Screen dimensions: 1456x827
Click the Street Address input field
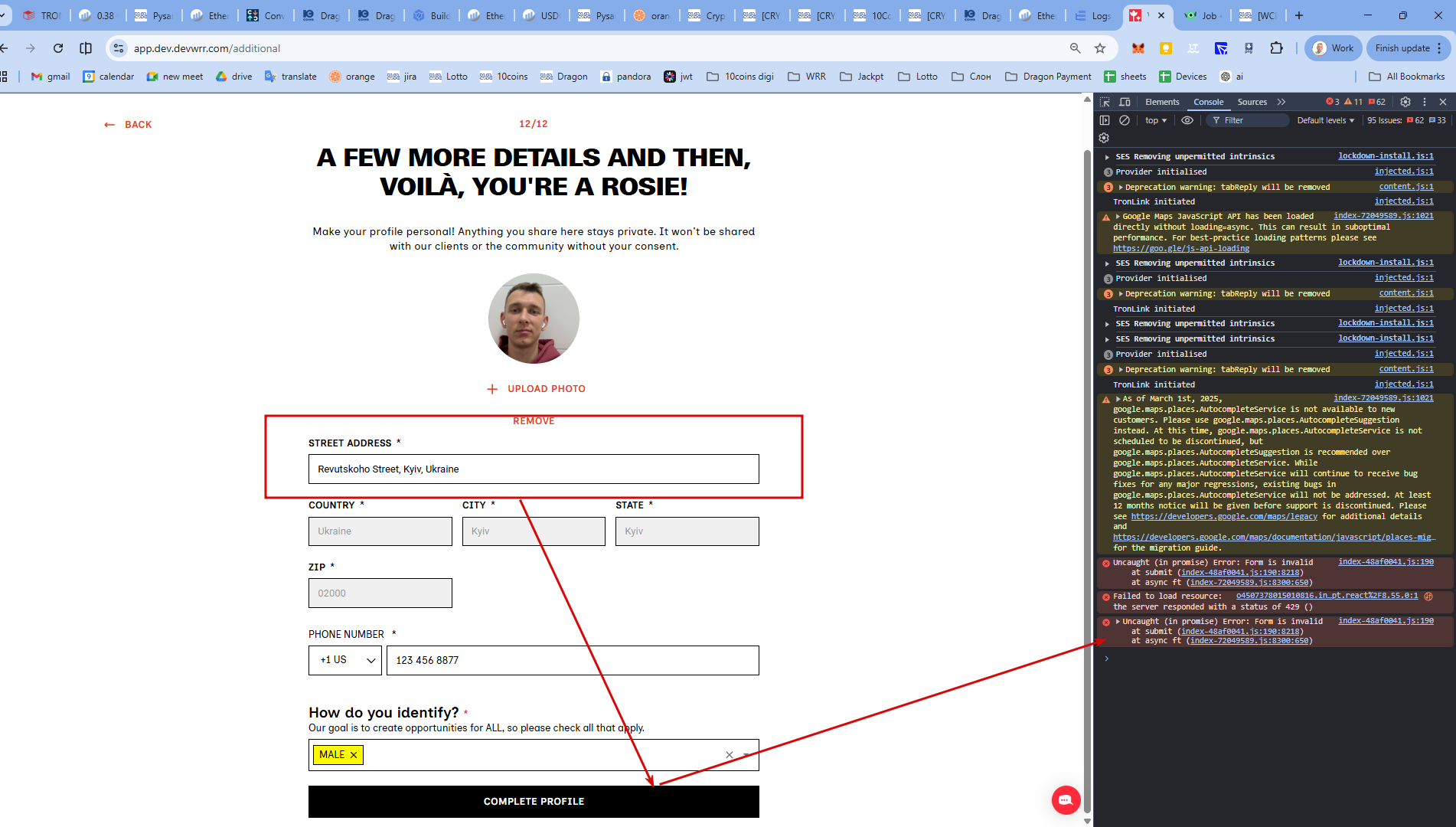534,469
